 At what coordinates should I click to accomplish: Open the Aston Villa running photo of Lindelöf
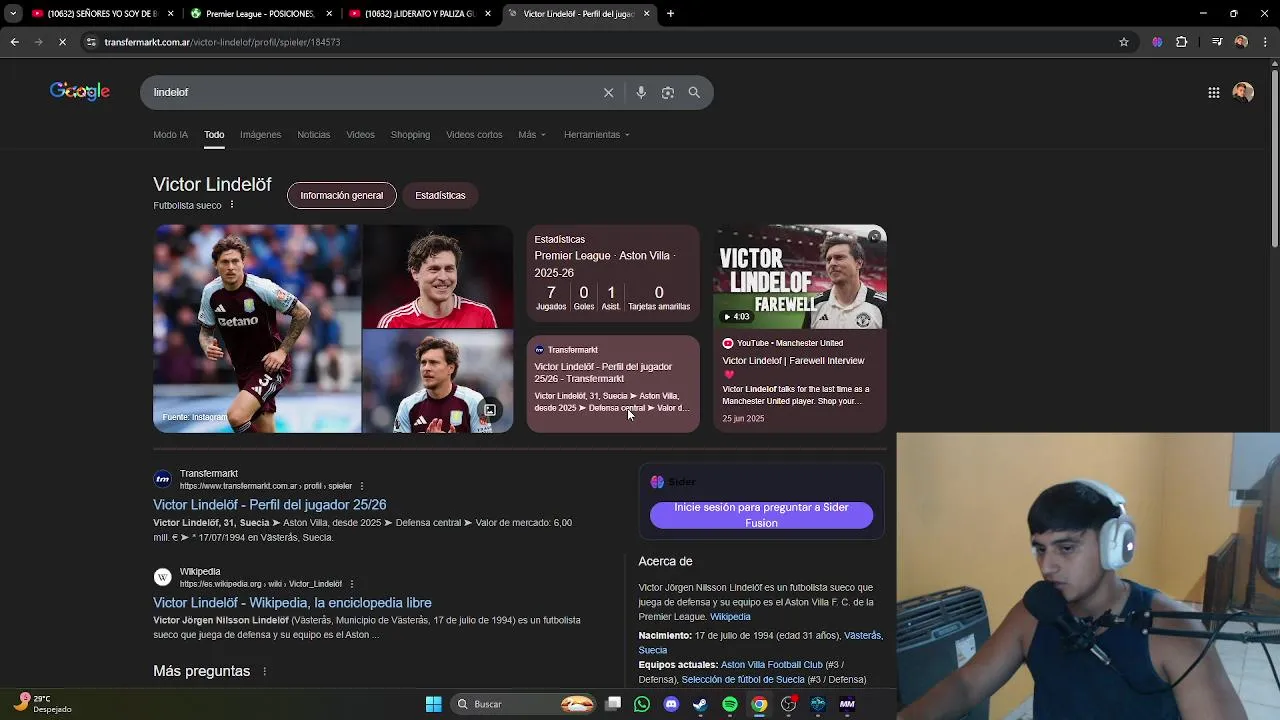(x=257, y=329)
